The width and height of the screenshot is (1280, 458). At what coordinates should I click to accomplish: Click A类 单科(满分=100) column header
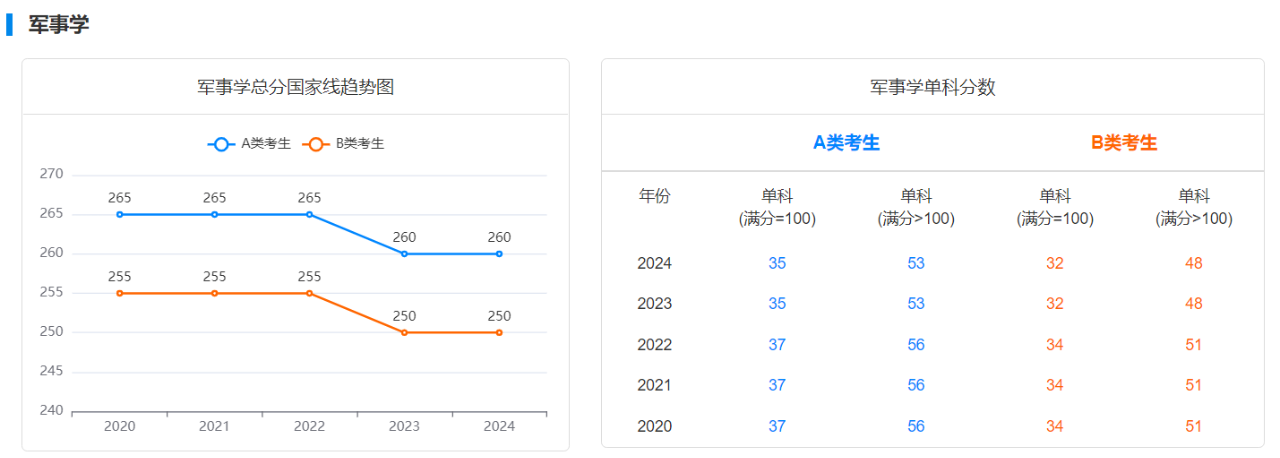pos(777,207)
